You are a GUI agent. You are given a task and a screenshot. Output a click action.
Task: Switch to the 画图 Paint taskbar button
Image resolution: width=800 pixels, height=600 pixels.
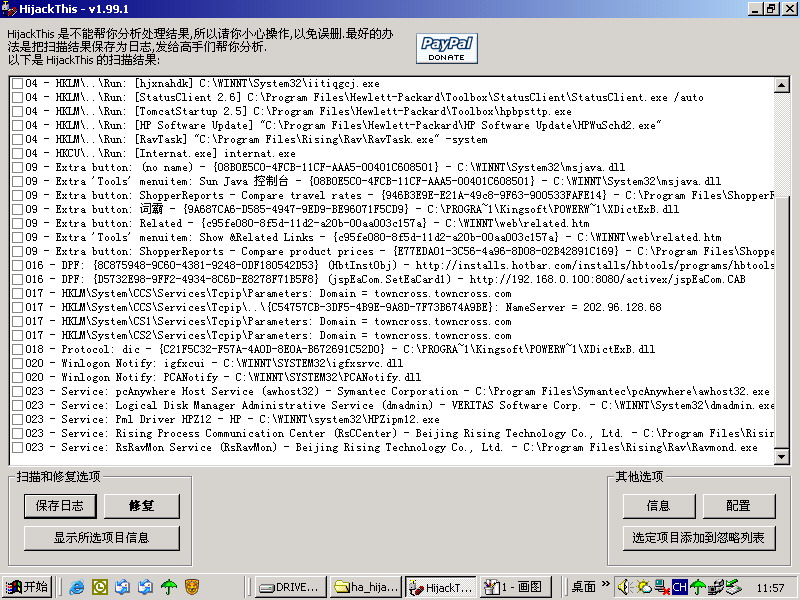pyautogui.click(x=516, y=587)
